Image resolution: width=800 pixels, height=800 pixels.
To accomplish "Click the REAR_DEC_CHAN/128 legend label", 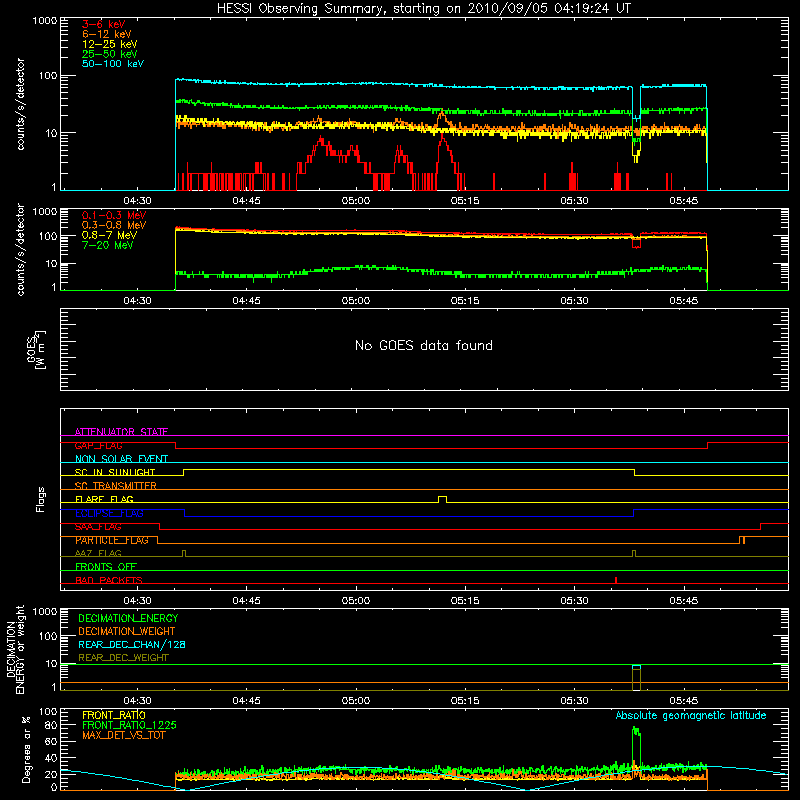I will [x=132, y=644].
